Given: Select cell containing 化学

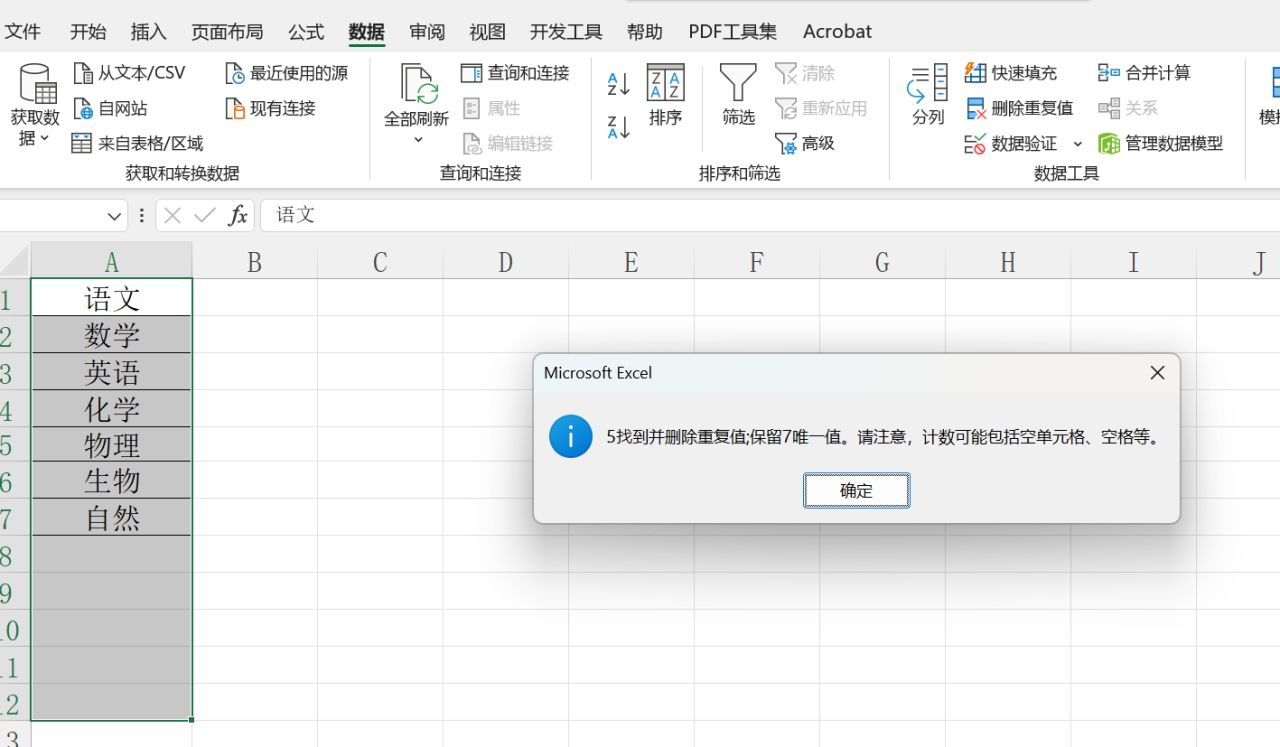Looking at the screenshot, I should coord(112,409).
